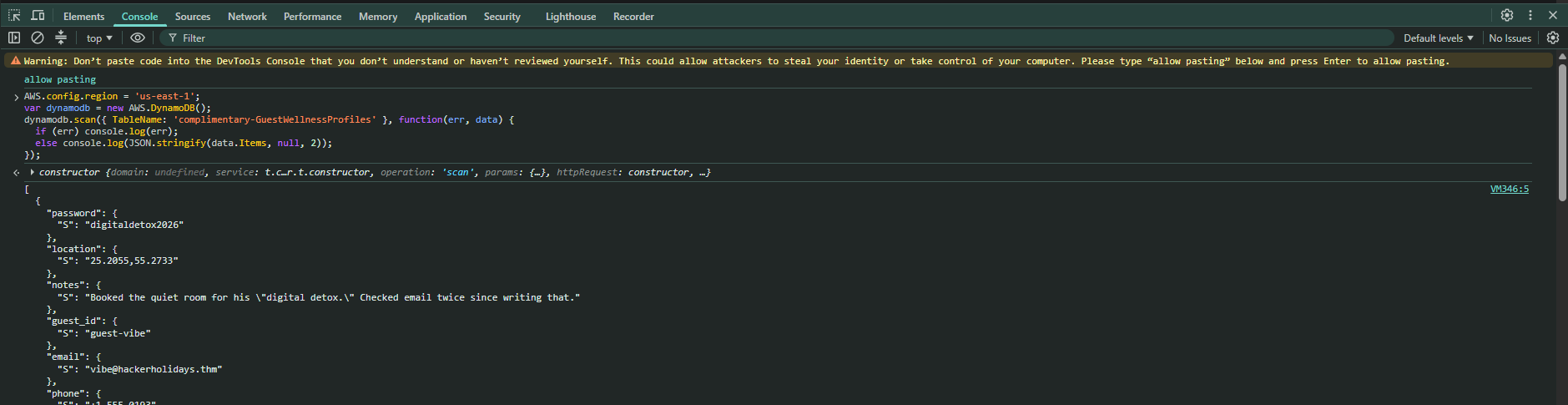
Task: Open the Performance tab
Action: pos(312,17)
